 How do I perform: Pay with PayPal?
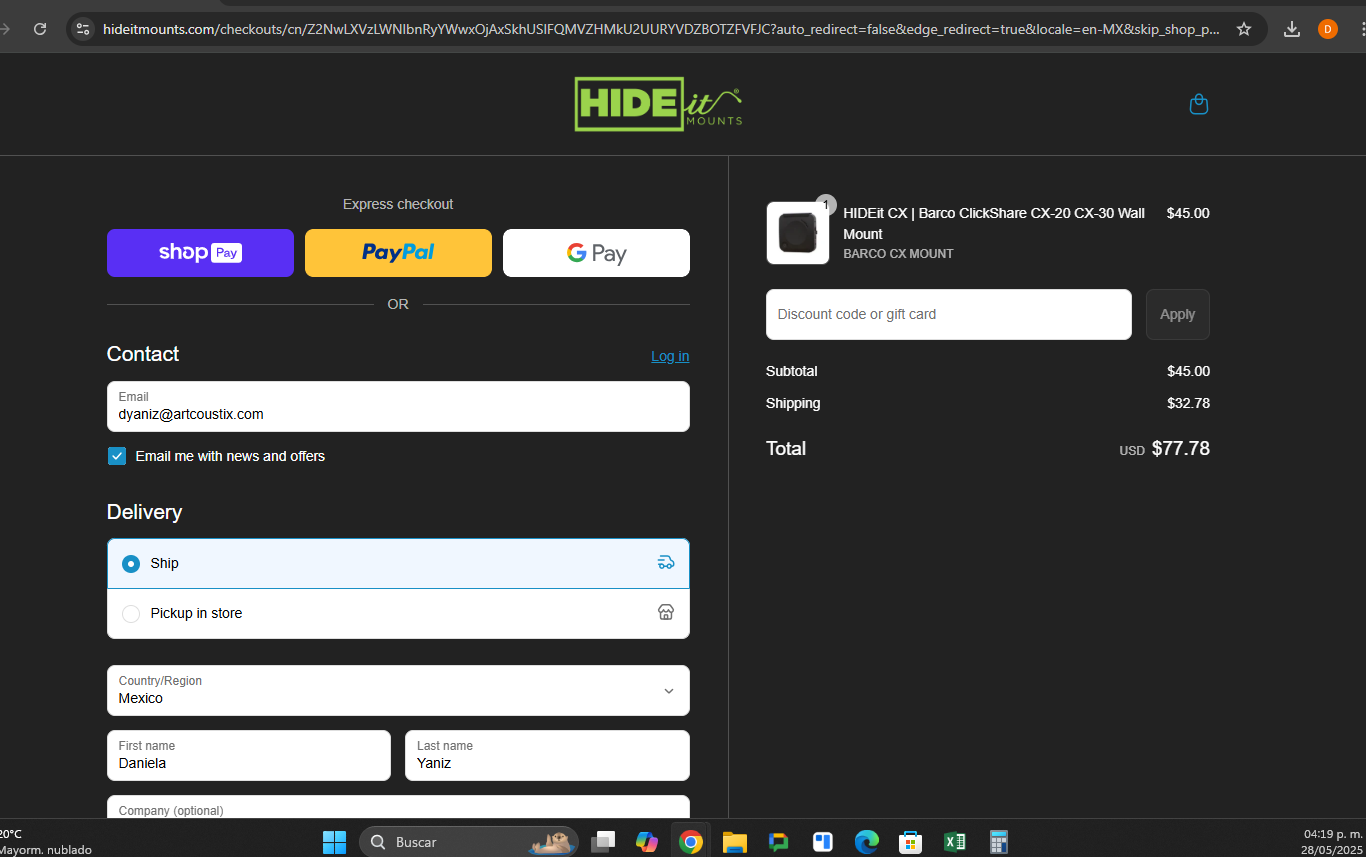pyautogui.click(x=398, y=253)
